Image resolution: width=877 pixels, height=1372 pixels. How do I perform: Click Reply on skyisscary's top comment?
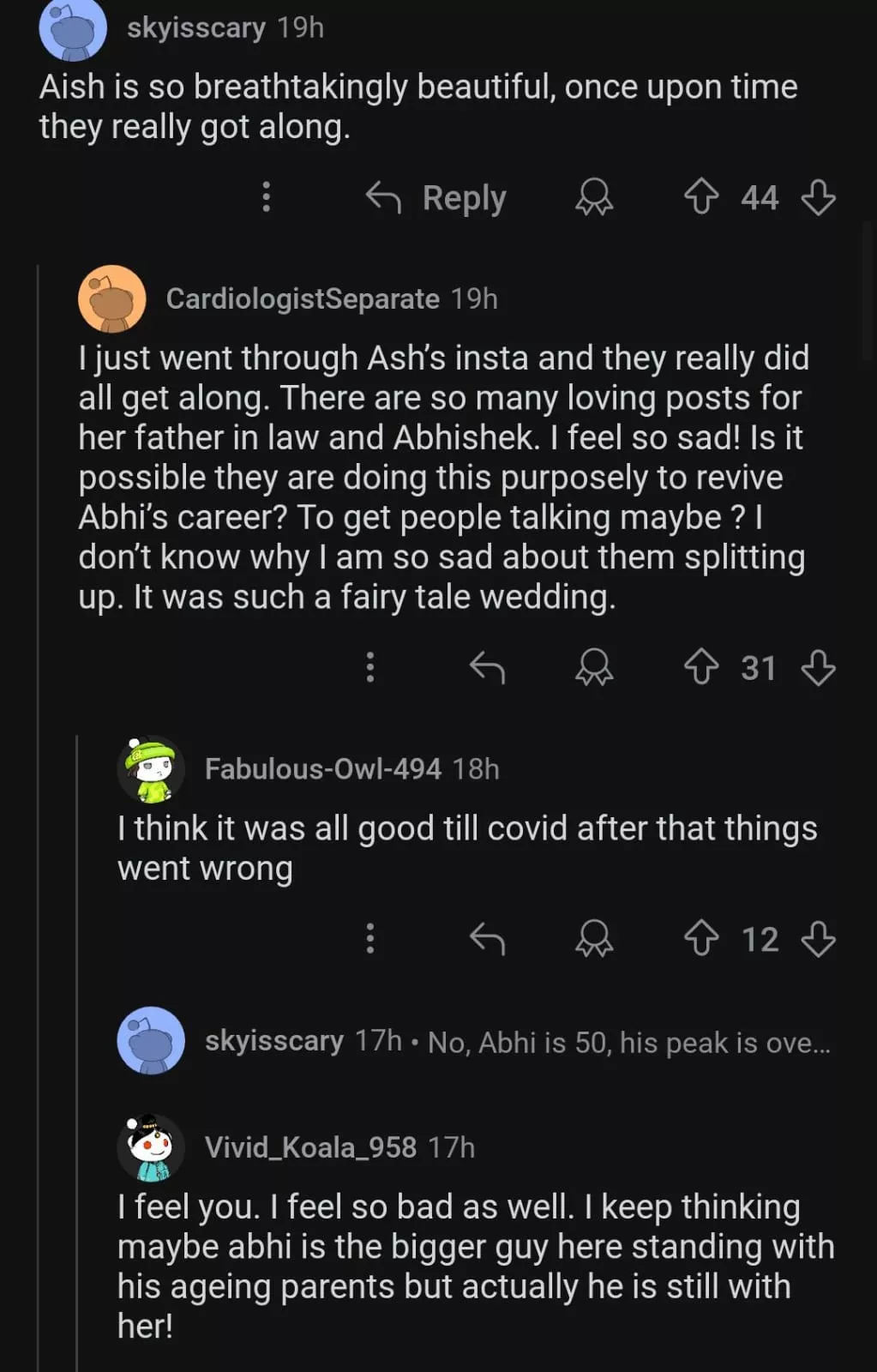437,198
